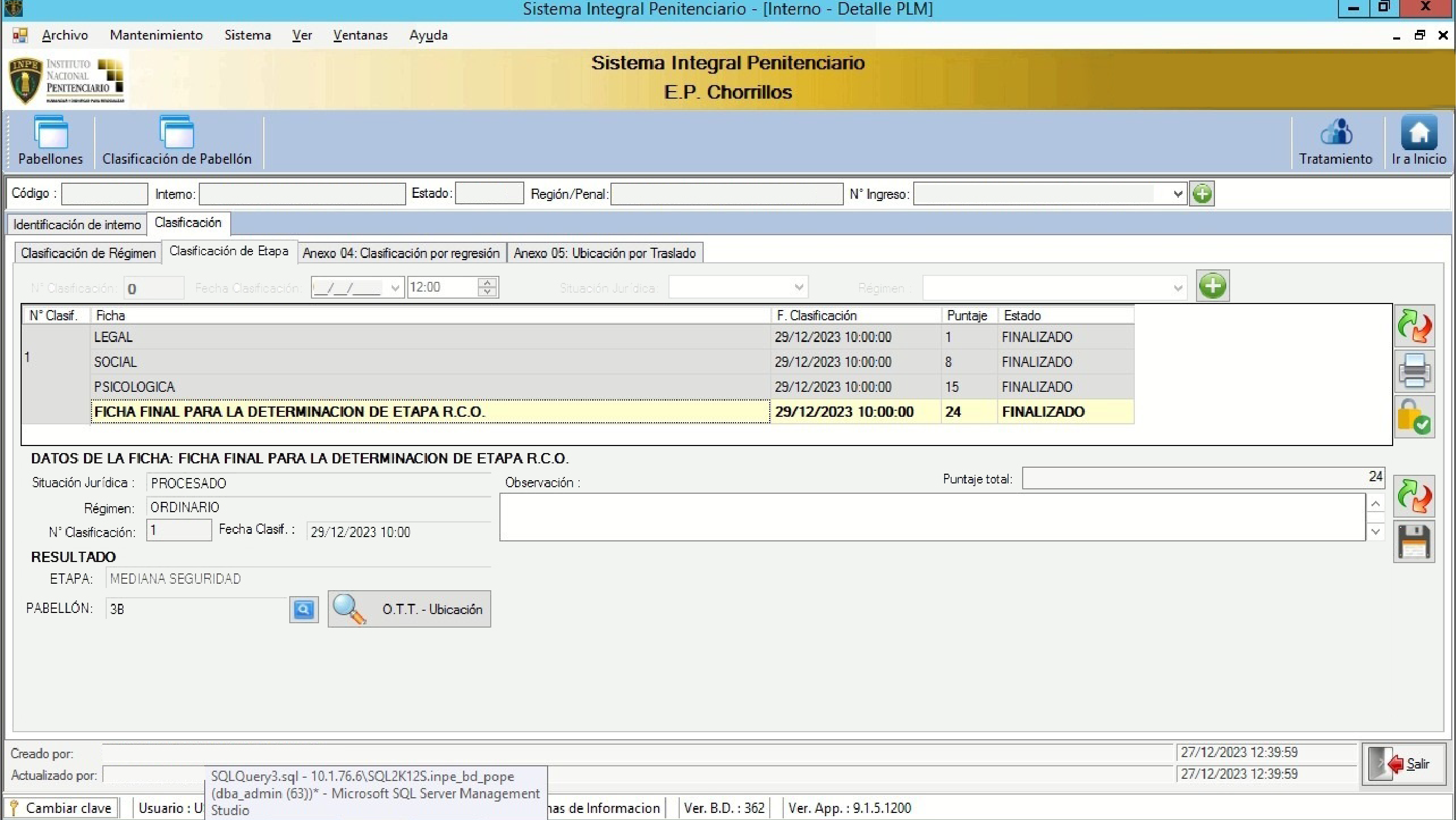Click the application menu icon left of Archivo
Viewport: 1456px width, 820px height.
tap(20, 35)
